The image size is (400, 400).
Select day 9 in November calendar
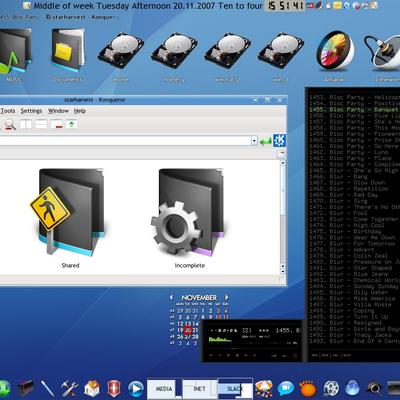[211, 317]
